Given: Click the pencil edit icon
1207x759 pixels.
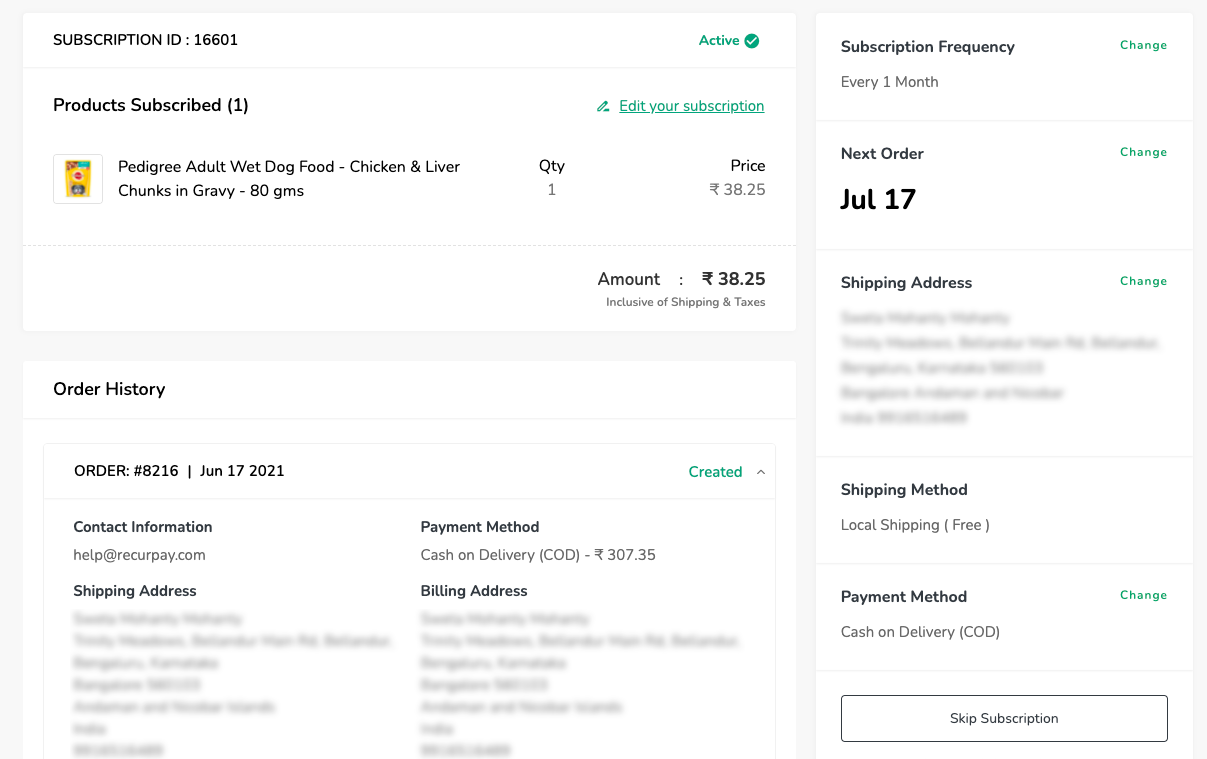Looking at the screenshot, I should pos(603,106).
